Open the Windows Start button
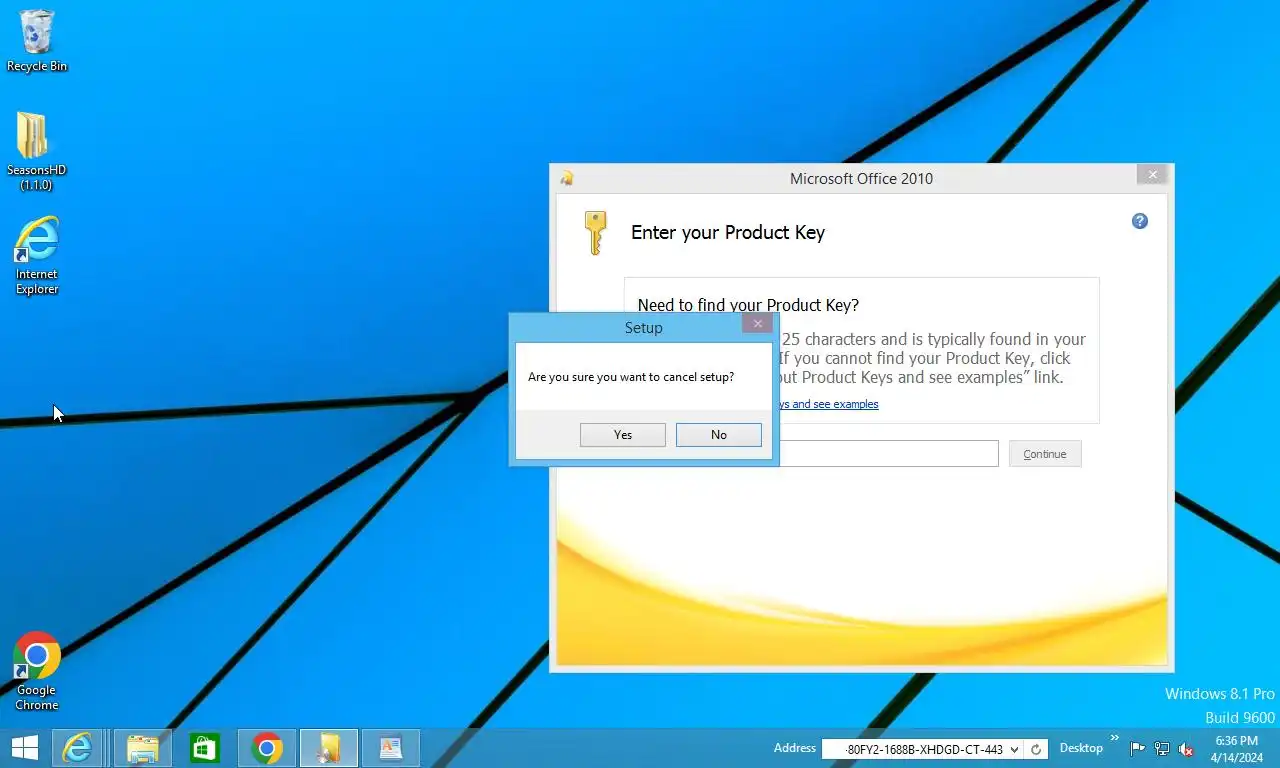 24,748
